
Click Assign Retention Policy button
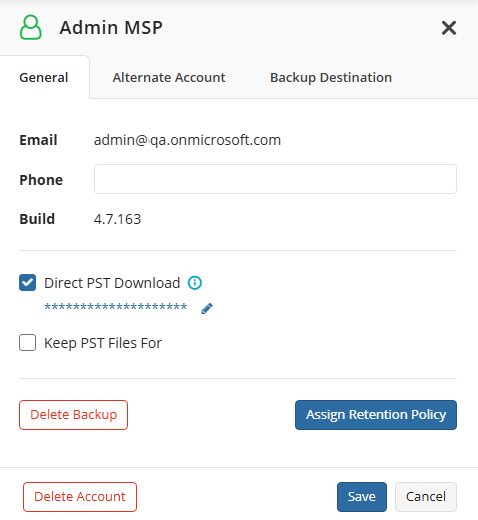pyautogui.click(x=376, y=415)
